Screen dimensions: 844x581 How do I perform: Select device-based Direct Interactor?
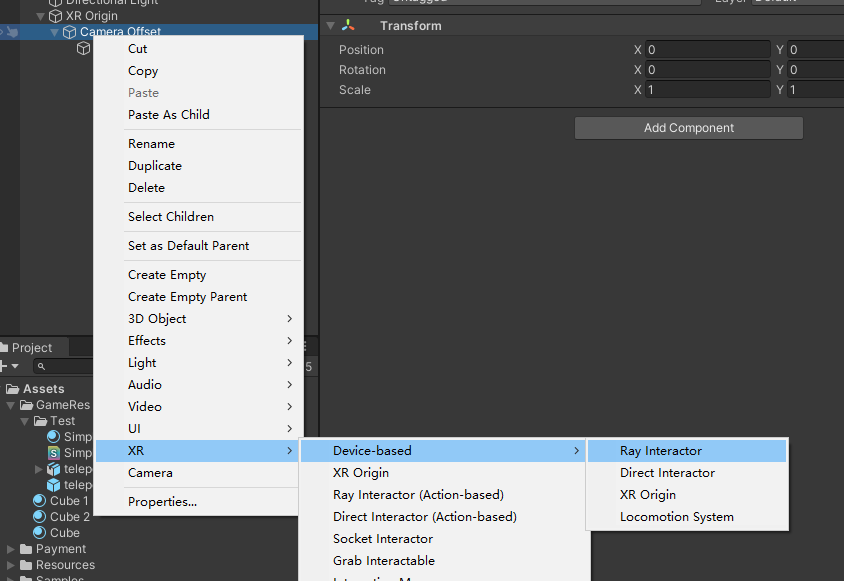point(687,473)
